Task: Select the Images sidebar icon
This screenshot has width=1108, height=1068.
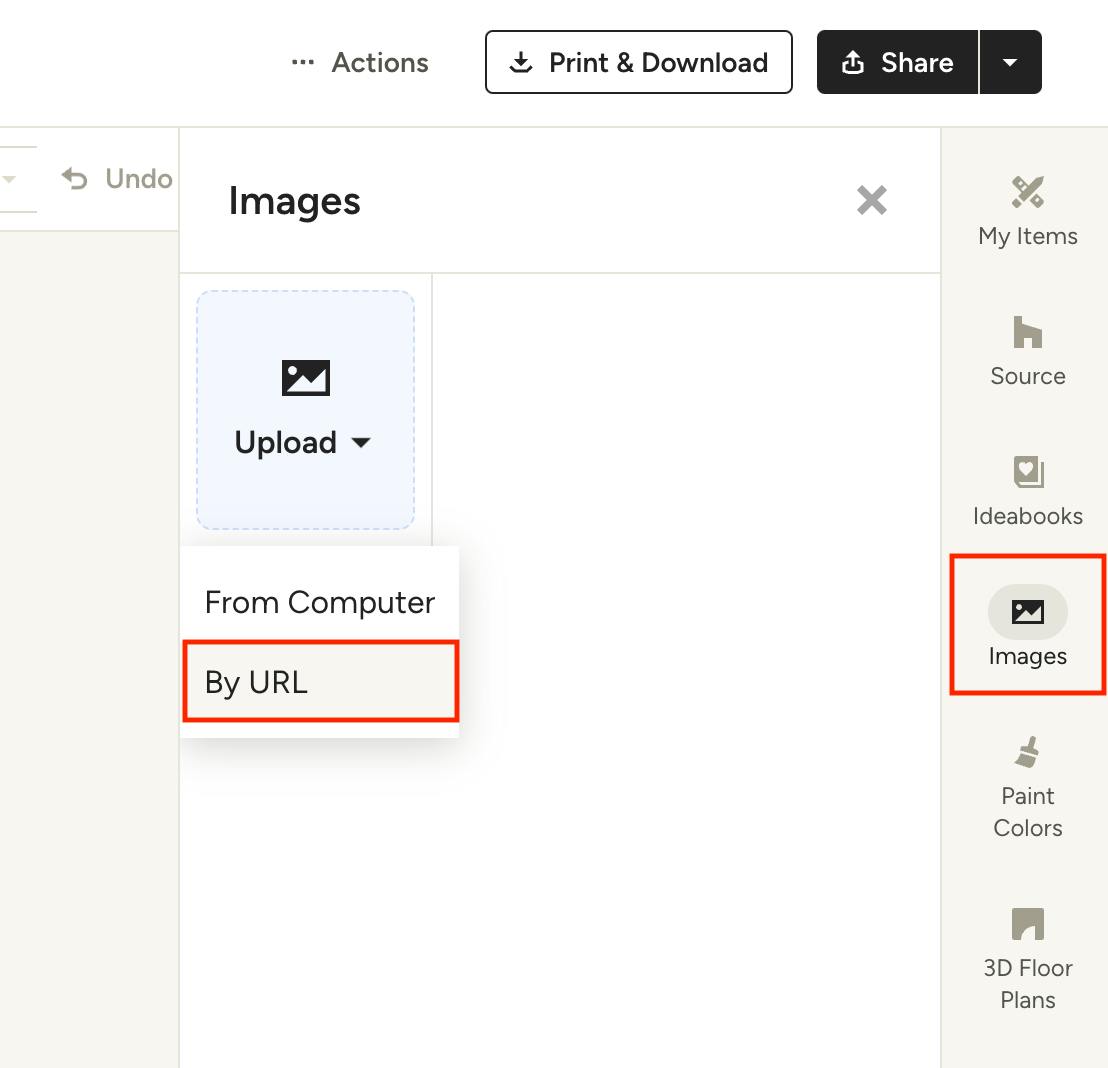Action: pos(1027,612)
